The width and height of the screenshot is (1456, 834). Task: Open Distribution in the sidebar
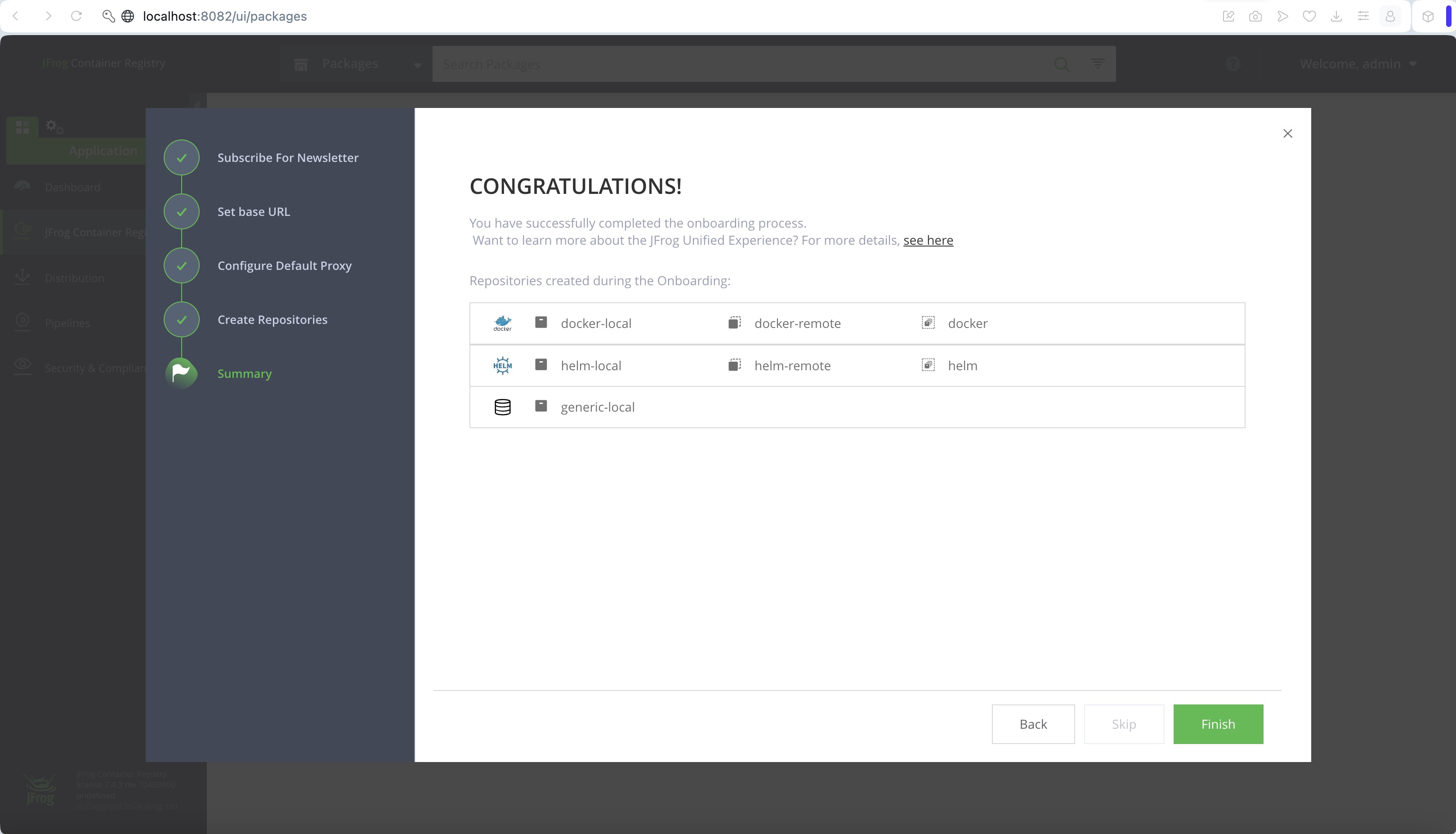pos(74,278)
